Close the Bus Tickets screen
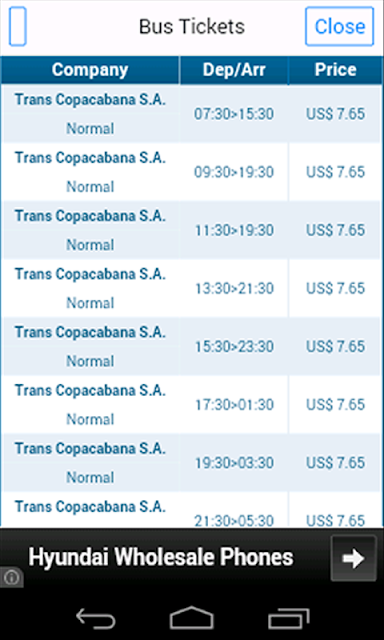This screenshot has height=640, width=384. pos(340,27)
